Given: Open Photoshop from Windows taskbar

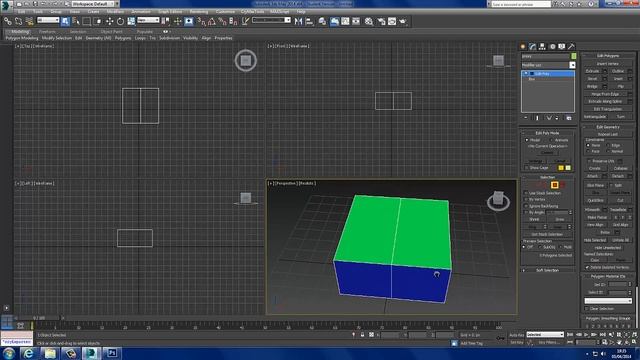Looking at the screenshot, I should [112, 353].
